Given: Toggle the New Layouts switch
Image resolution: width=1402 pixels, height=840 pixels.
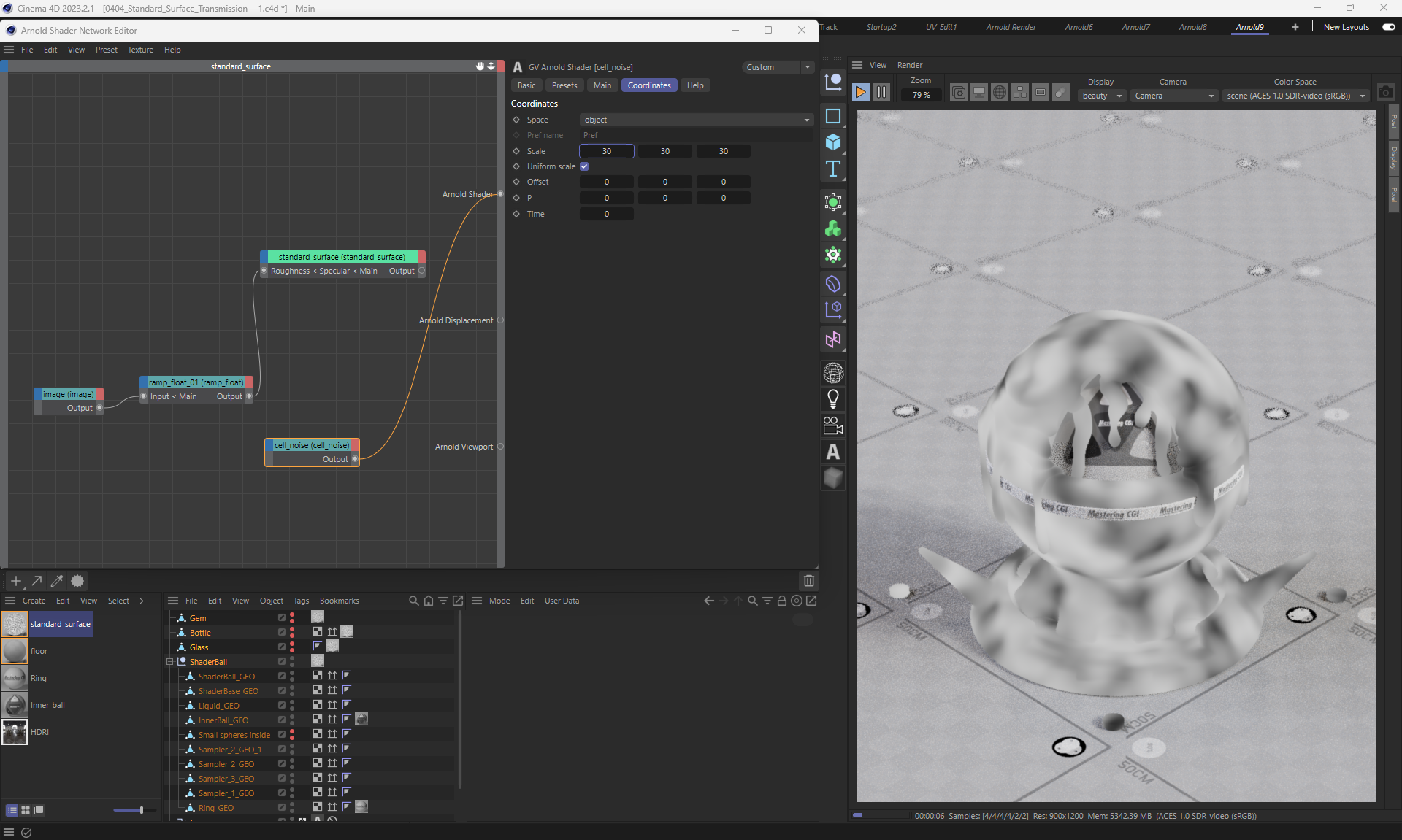Looking at the screenshot, I should [1388, 27].
